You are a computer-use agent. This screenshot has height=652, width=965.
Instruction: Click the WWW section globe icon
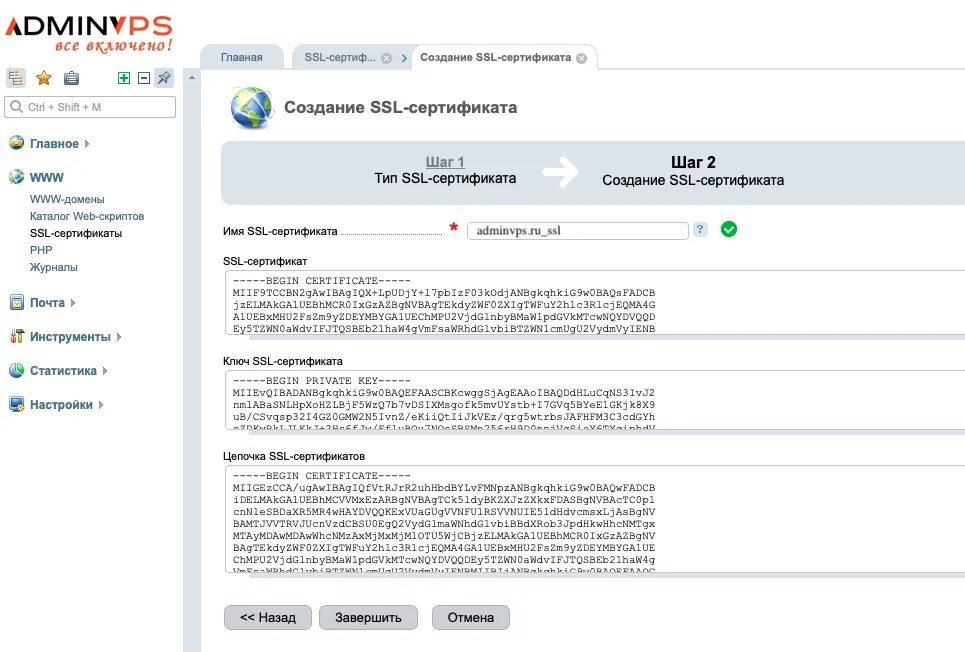point(17,177)
